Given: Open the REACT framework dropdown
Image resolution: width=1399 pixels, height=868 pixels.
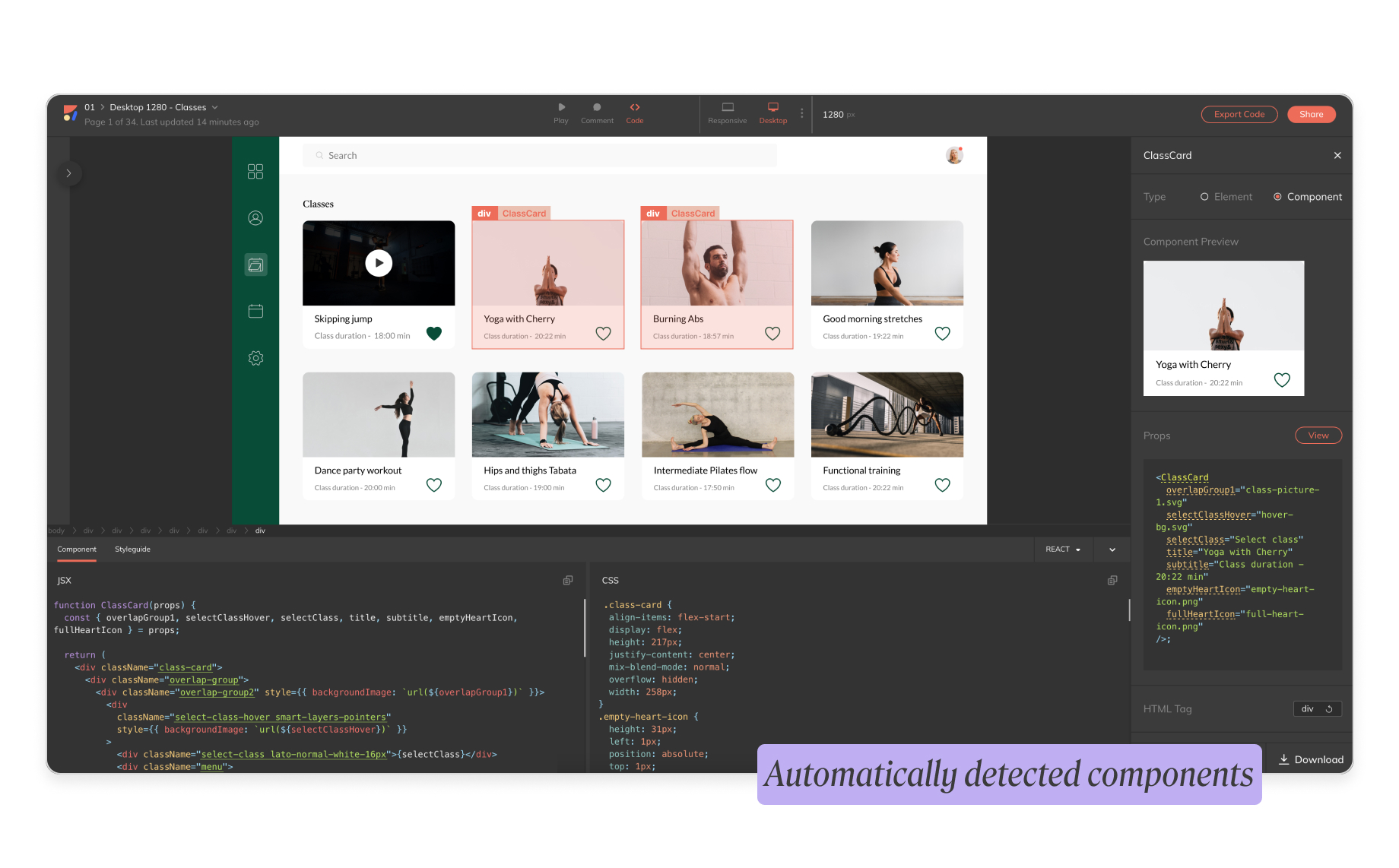Looking at the screenshot, I should [x=1063, y=550].
